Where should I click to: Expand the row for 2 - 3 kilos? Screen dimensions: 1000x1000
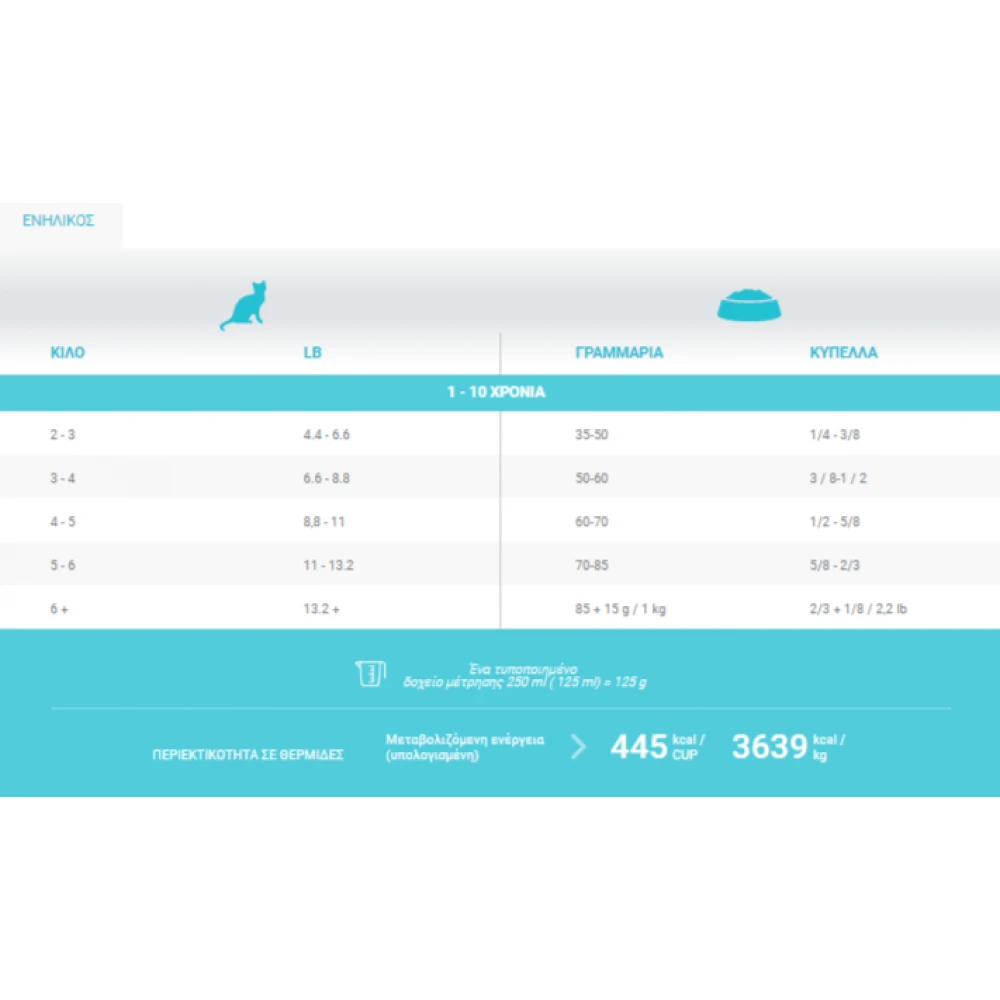tap(500, 434)
